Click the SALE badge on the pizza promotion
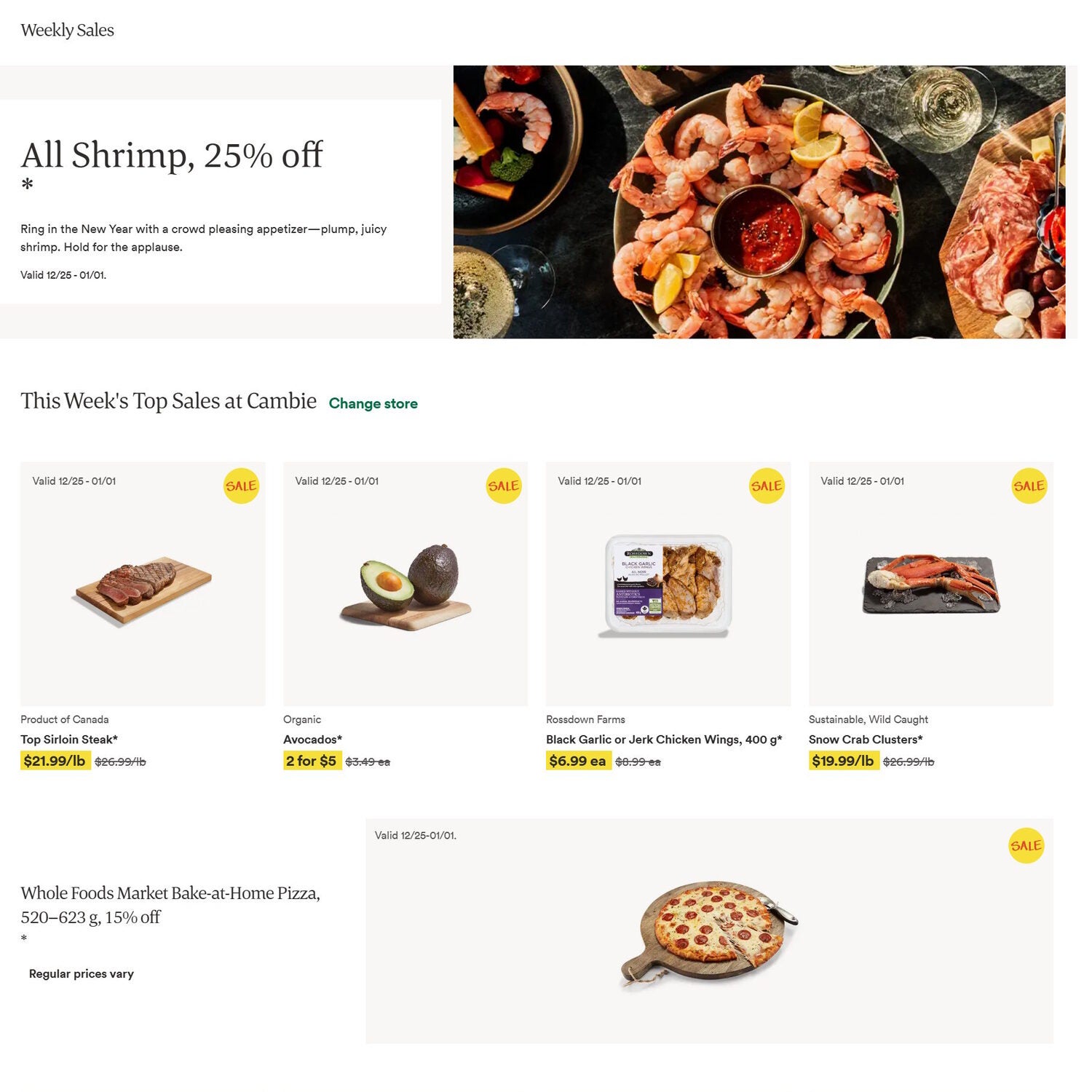1092x1092 pixels. (x=1026, y=845)
